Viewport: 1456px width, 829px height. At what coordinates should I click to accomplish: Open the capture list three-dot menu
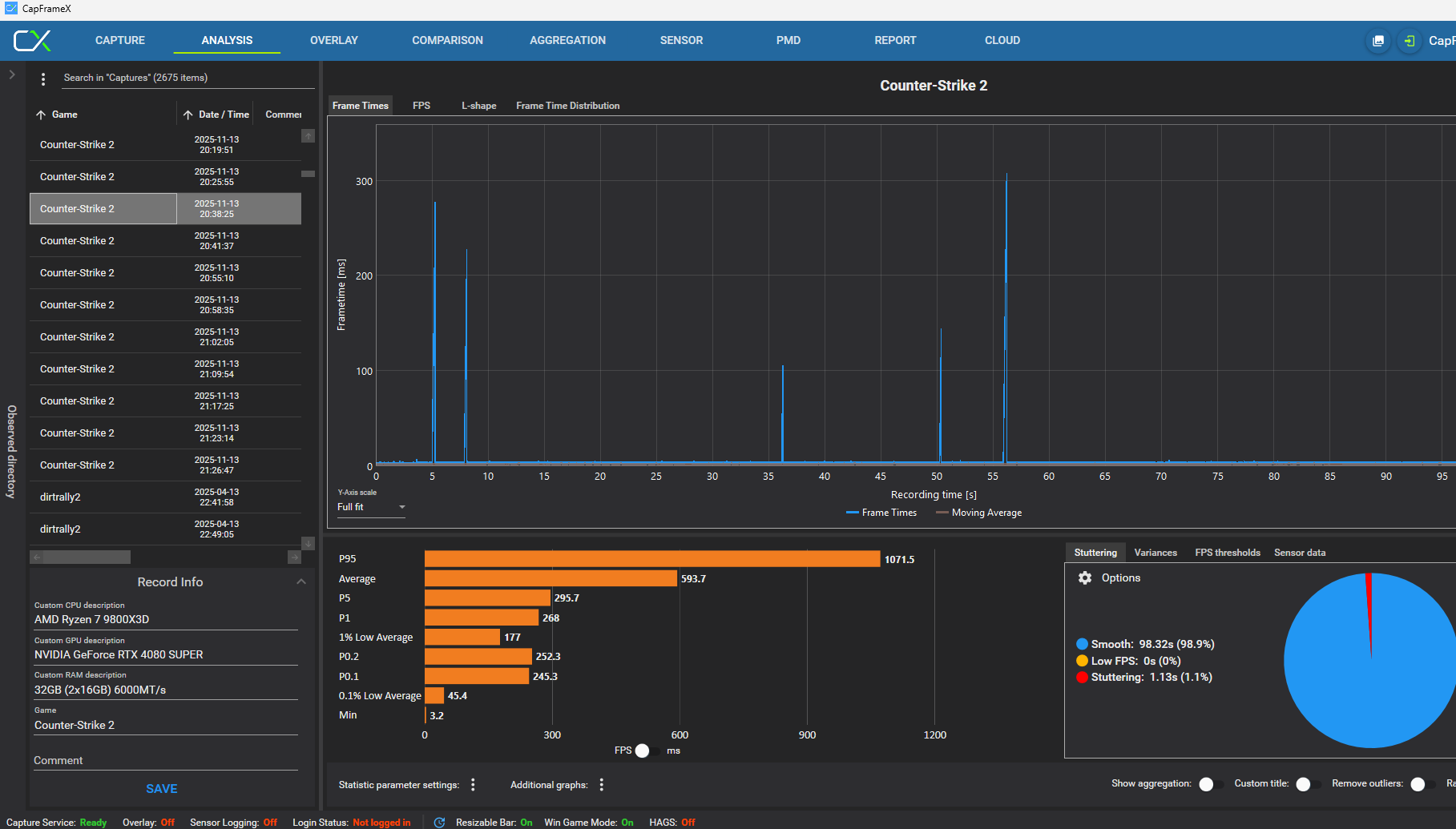43,78
